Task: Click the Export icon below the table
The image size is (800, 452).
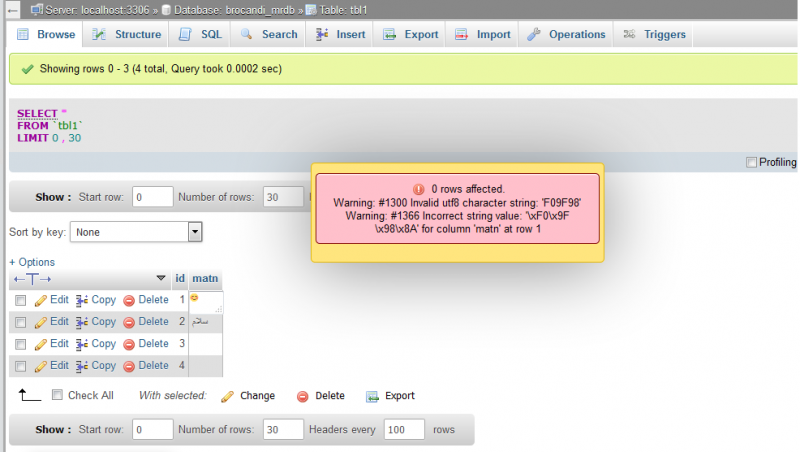Action: coord(373,396)
